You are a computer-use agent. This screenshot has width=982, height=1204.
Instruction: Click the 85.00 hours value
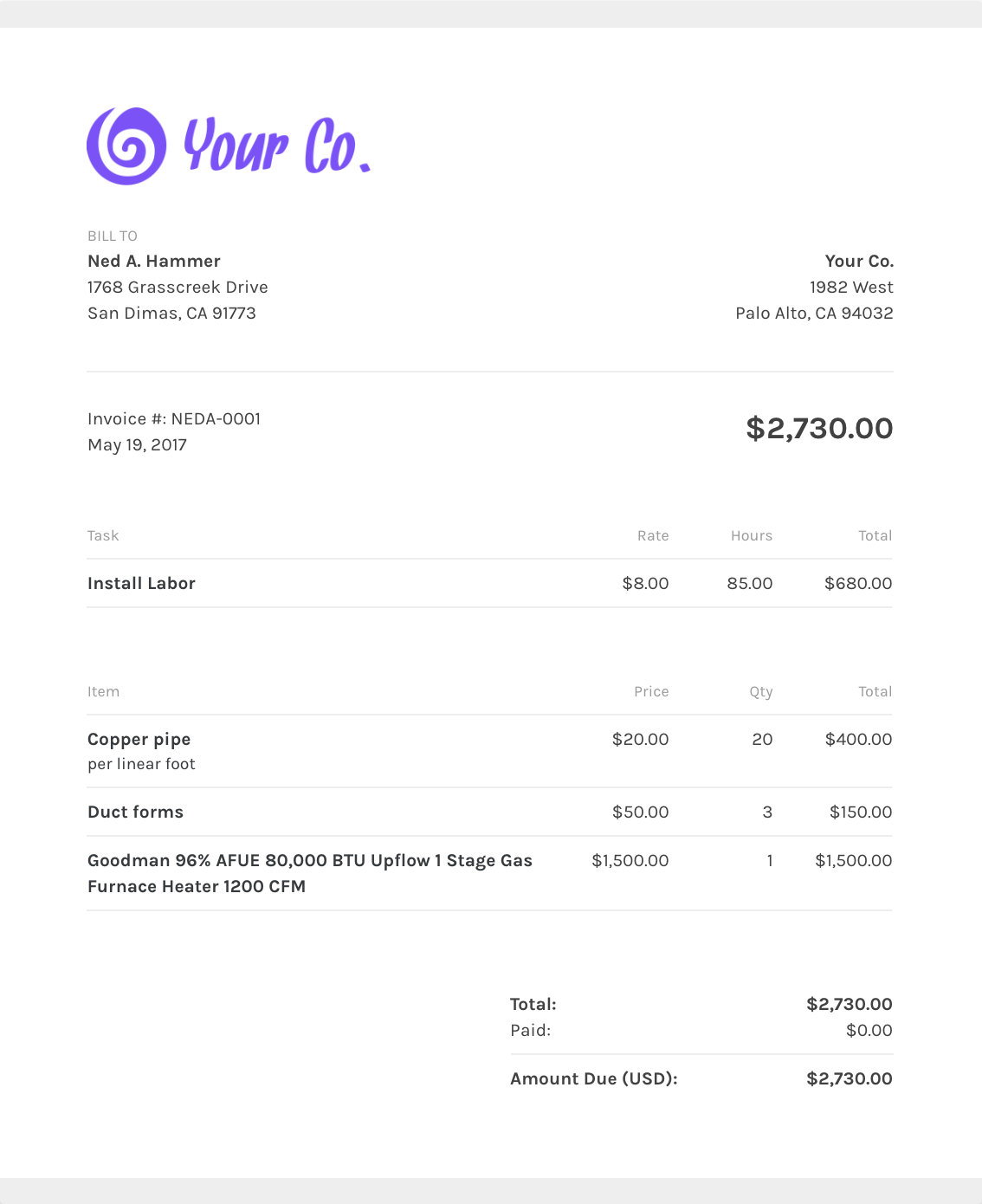point(750,583)
